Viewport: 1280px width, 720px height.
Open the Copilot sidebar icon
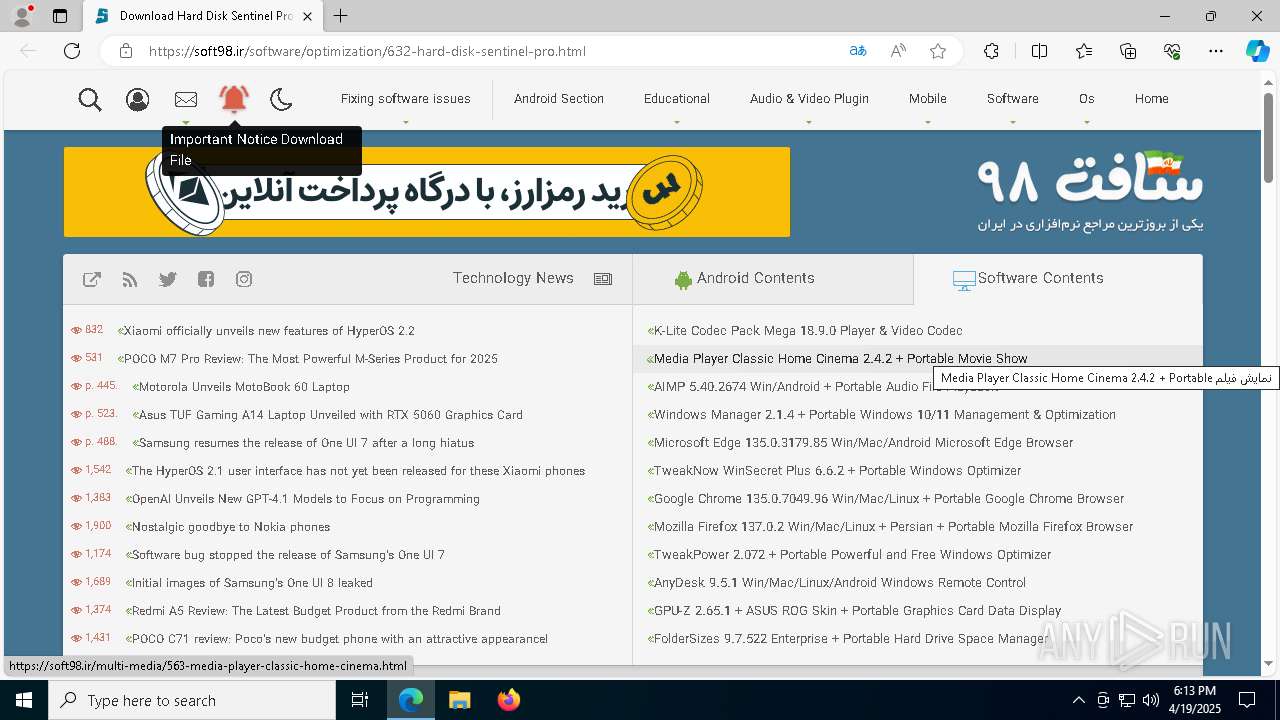click(x=1257, y=51)
